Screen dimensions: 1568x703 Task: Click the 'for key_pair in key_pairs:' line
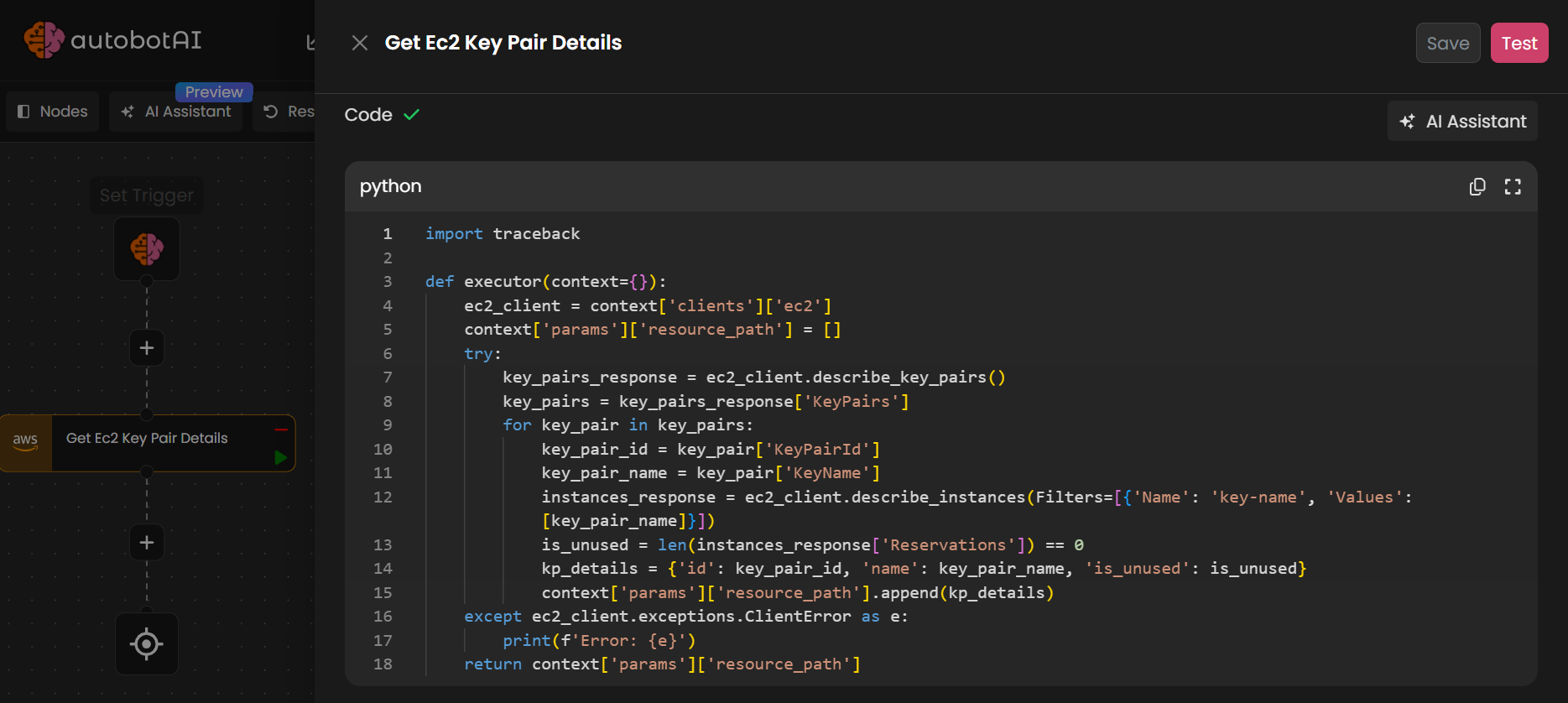coord(628,424)
